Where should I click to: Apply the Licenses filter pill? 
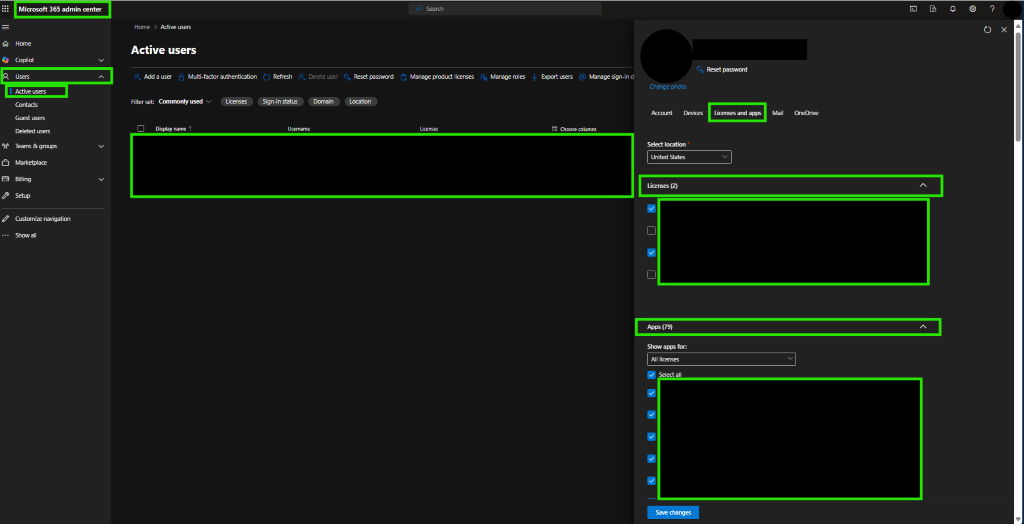tap(236, 101)
